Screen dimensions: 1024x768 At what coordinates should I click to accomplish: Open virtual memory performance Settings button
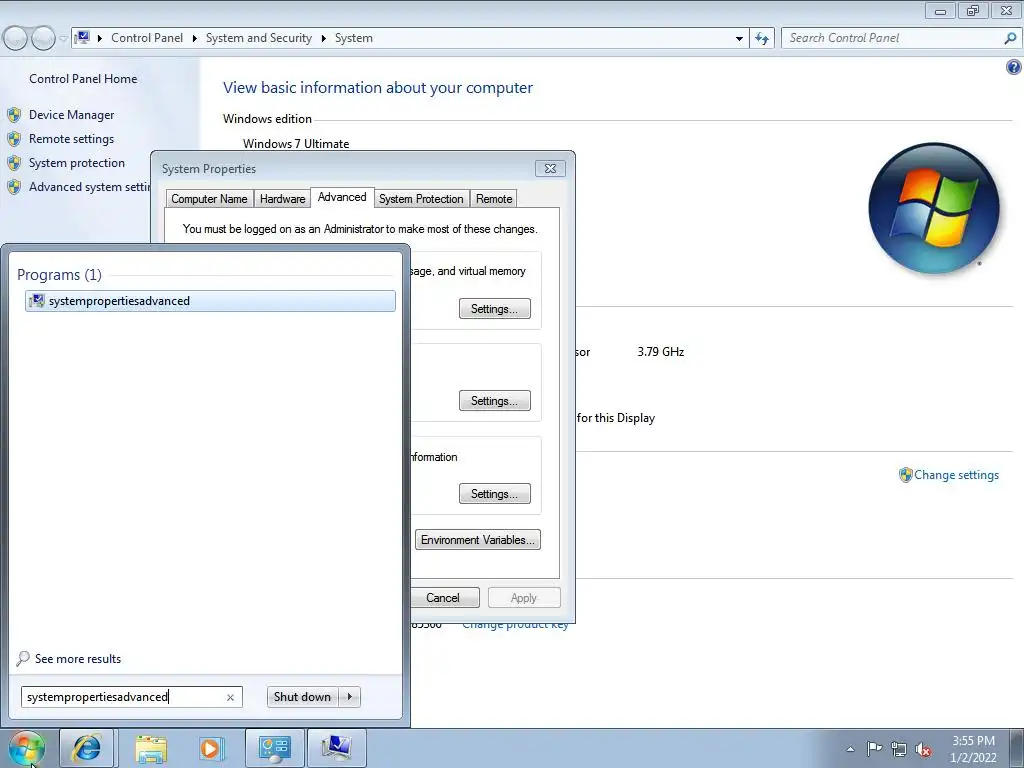point(494,309)
